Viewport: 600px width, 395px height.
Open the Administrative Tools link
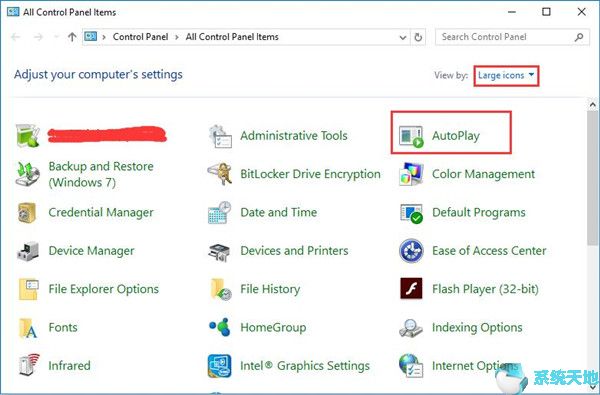pos(294,135)
